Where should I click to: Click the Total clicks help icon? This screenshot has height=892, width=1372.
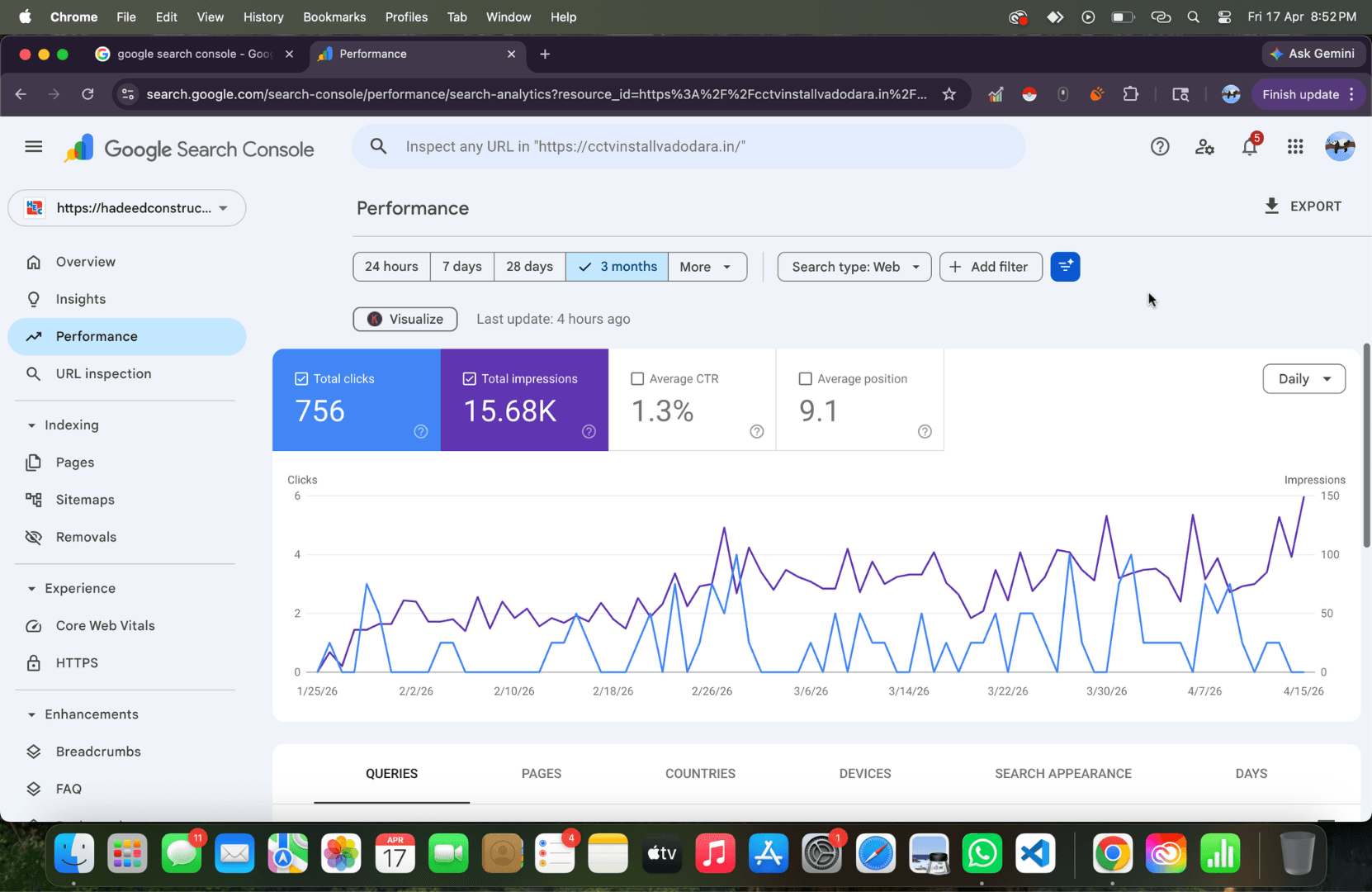click(421, 431)
